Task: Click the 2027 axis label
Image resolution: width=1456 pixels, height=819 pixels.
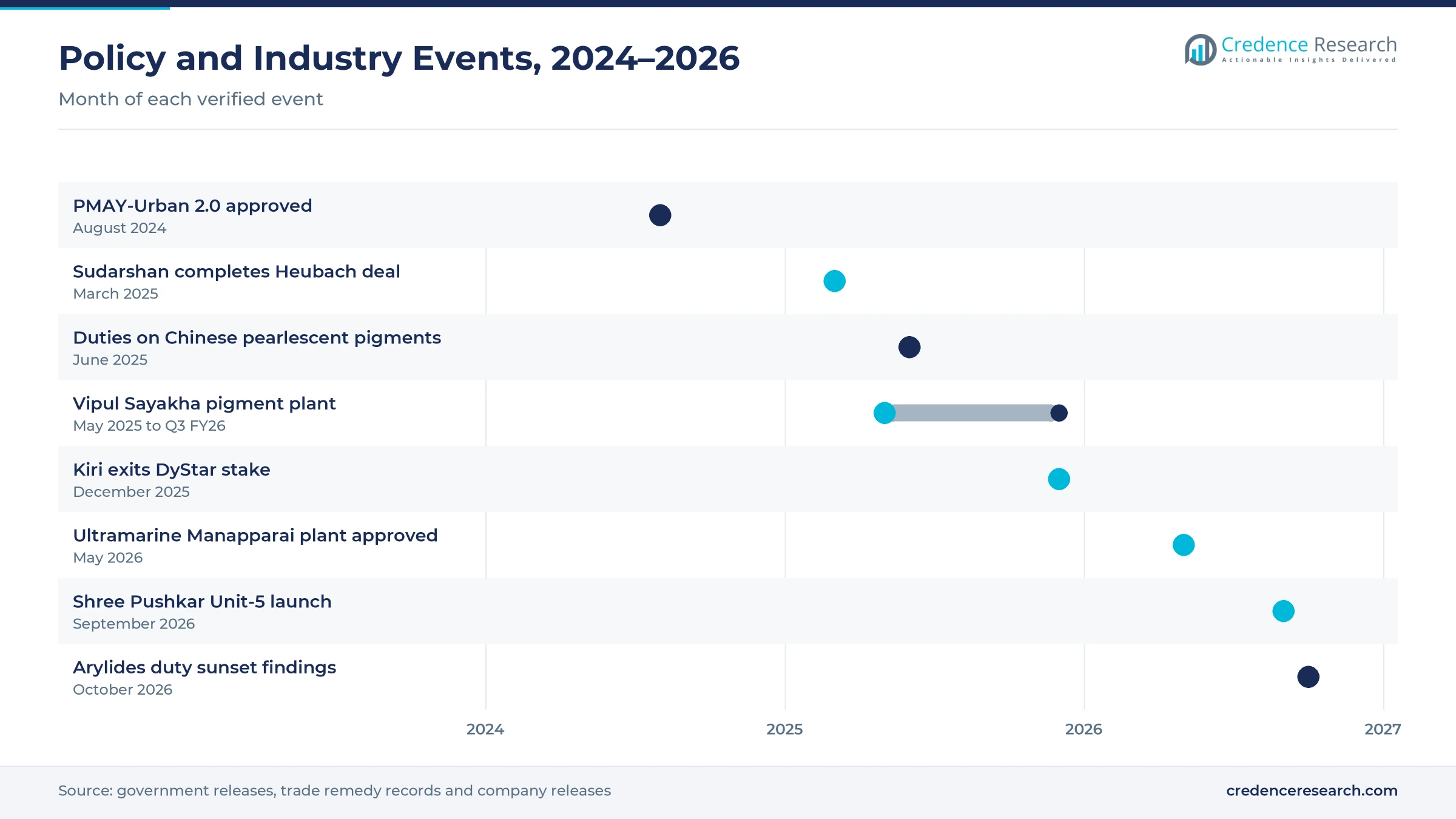Action: point(1383,729)
